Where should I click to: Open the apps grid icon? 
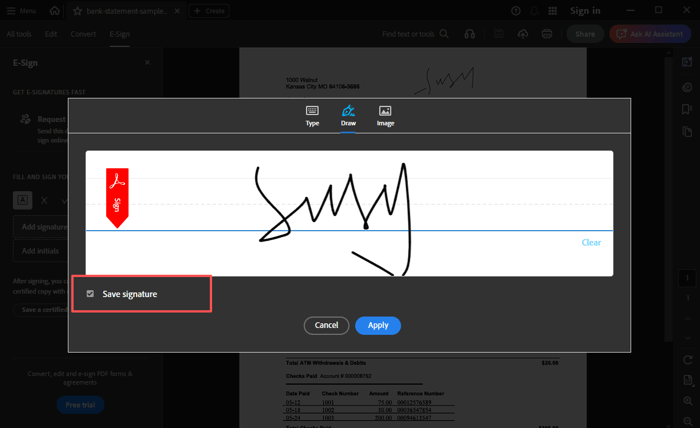click(x=552, y=11)
